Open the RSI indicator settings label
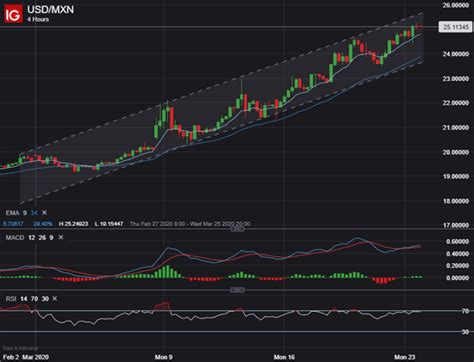 pos(11,299)
